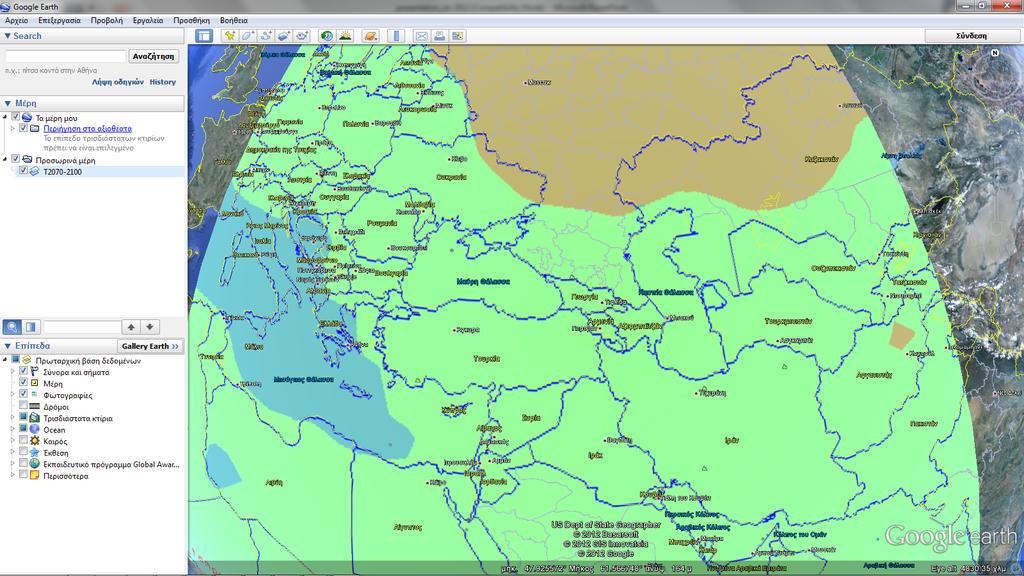Viewport: 1024px width, 576px height.
Task: Show historical imagery with the clock icon
Action: 327,36
